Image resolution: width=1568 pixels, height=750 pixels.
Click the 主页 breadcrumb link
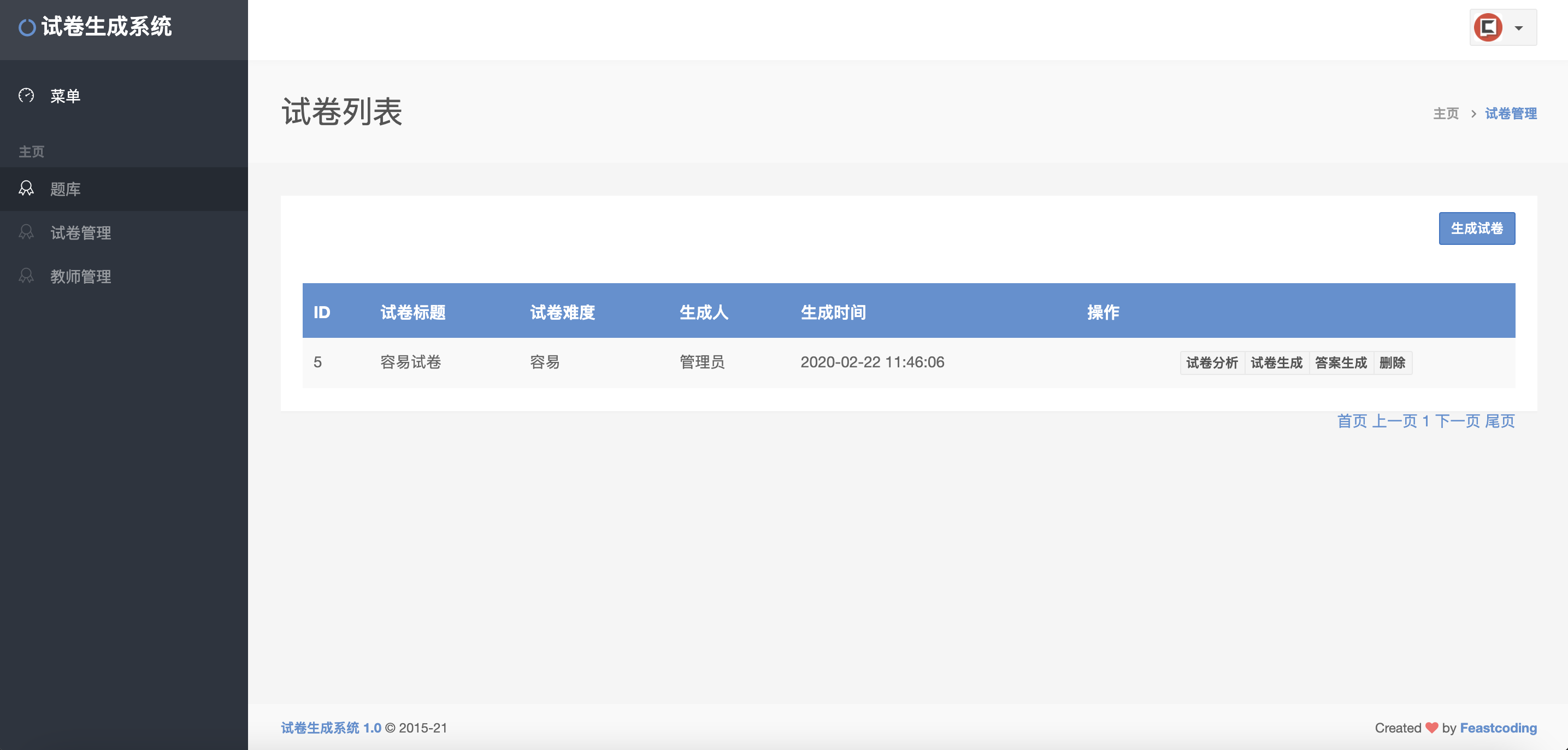coord(1446,113)
